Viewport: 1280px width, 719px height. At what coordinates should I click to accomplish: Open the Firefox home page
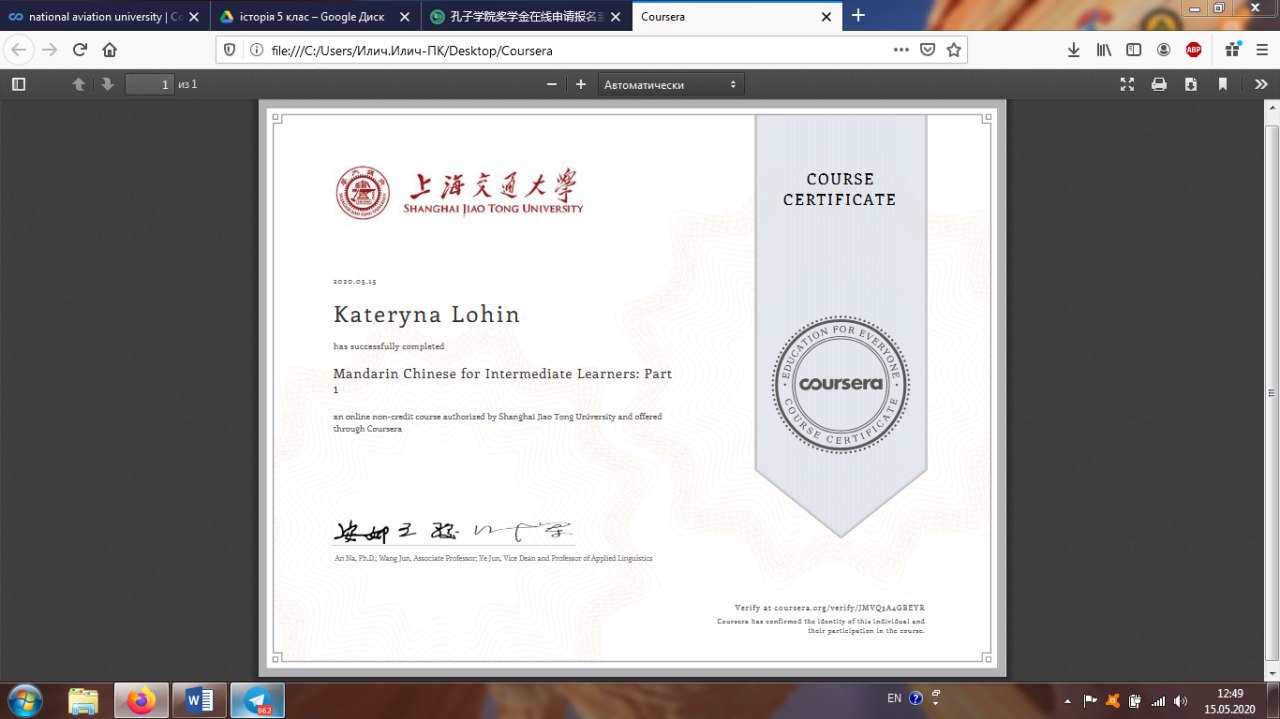click(x=110, y=50)
